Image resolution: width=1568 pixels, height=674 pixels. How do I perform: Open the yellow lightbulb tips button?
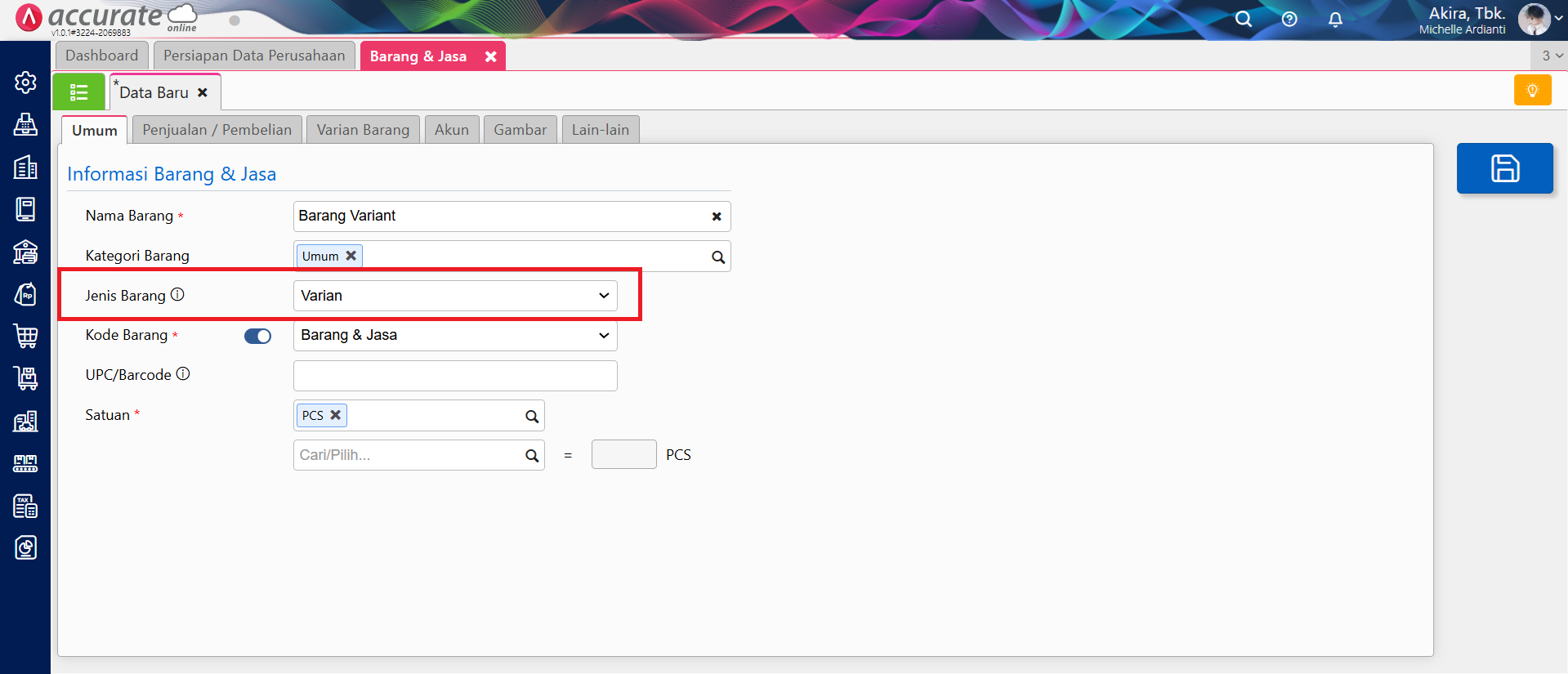pos(1532,91)
